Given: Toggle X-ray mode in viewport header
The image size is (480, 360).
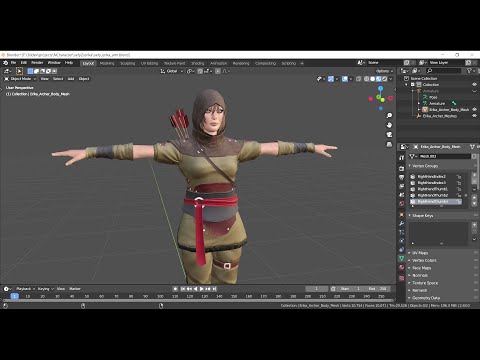Looking at the screenshot, I should point(359,79).
